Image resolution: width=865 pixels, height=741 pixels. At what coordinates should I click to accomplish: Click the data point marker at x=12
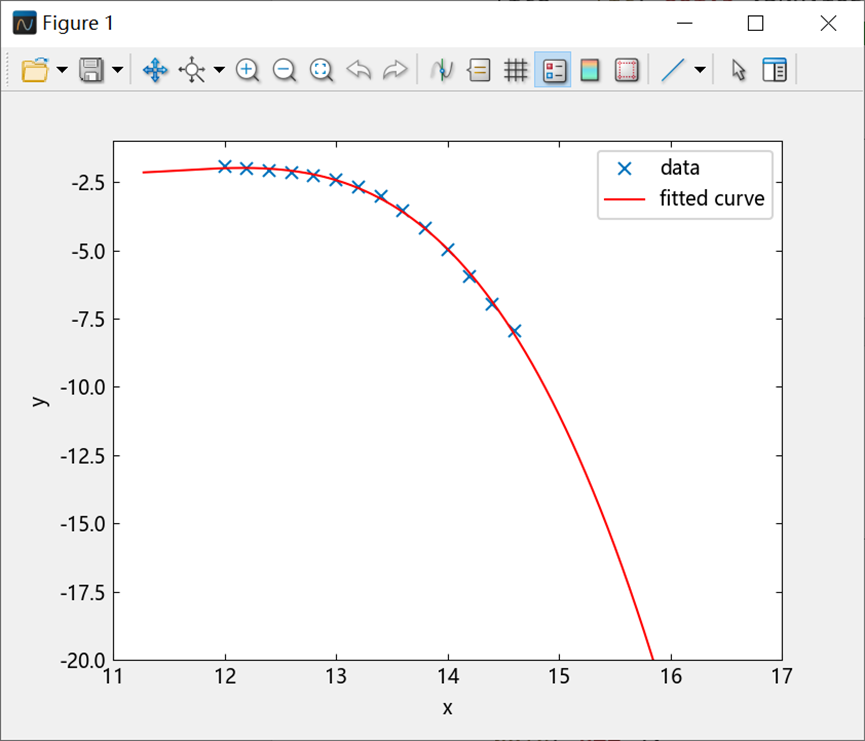coord(225,166)
